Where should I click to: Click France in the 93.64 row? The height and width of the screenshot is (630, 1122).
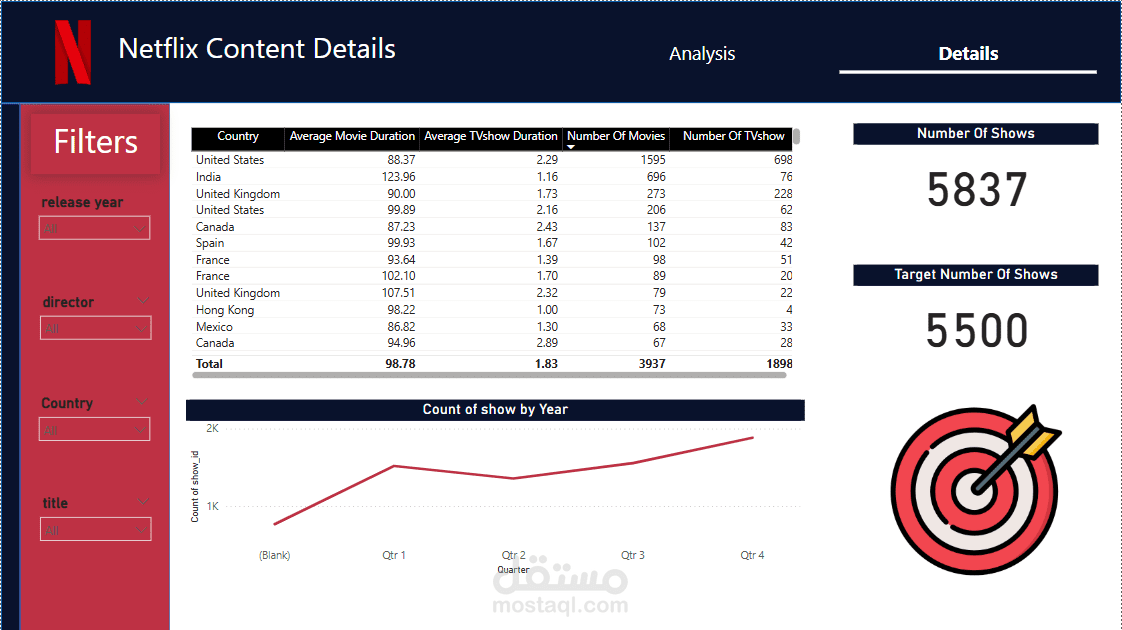pos(213,260)
